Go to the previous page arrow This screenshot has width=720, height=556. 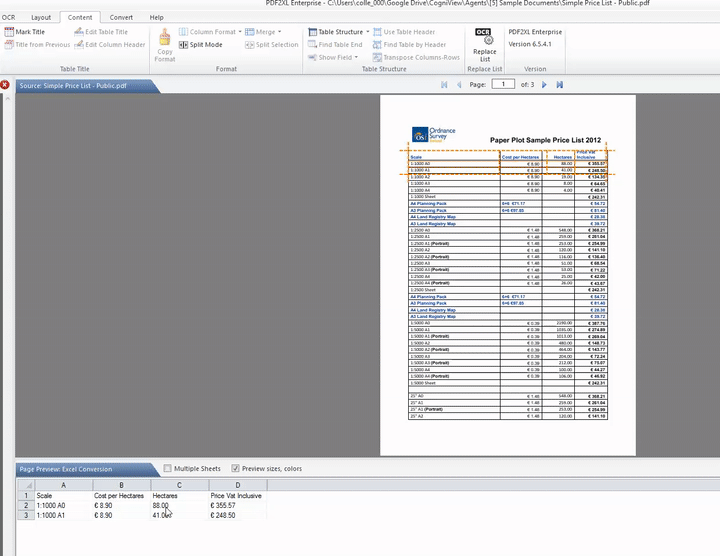tap(458, 86)
